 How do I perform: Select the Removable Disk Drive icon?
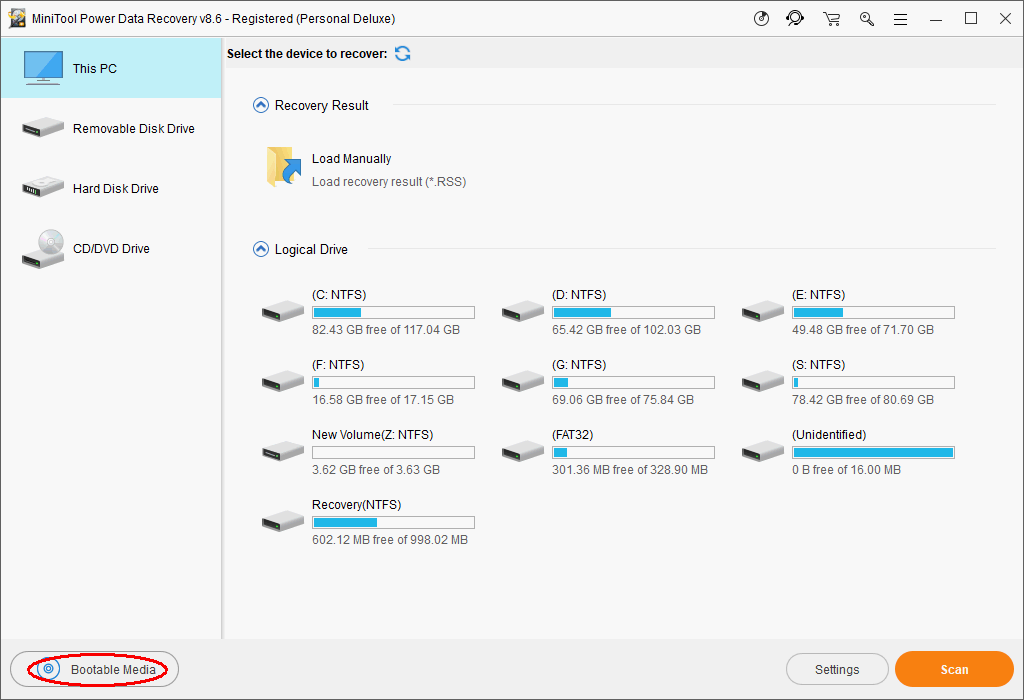[43, 127]
